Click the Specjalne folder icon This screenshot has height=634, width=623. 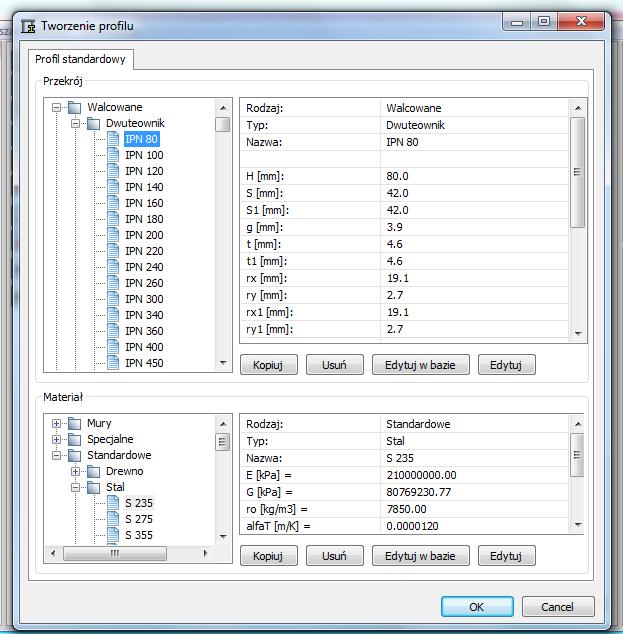(x=74, y=439)
